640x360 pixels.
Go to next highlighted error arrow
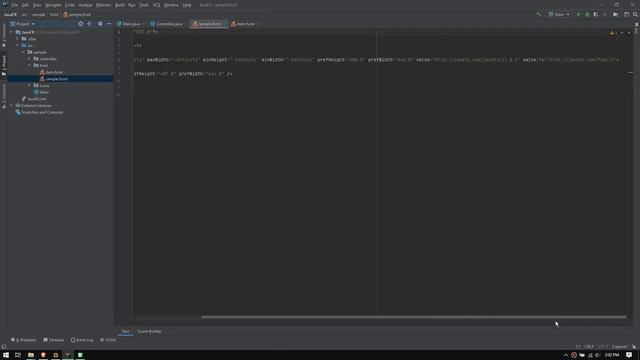coord(629,33)
